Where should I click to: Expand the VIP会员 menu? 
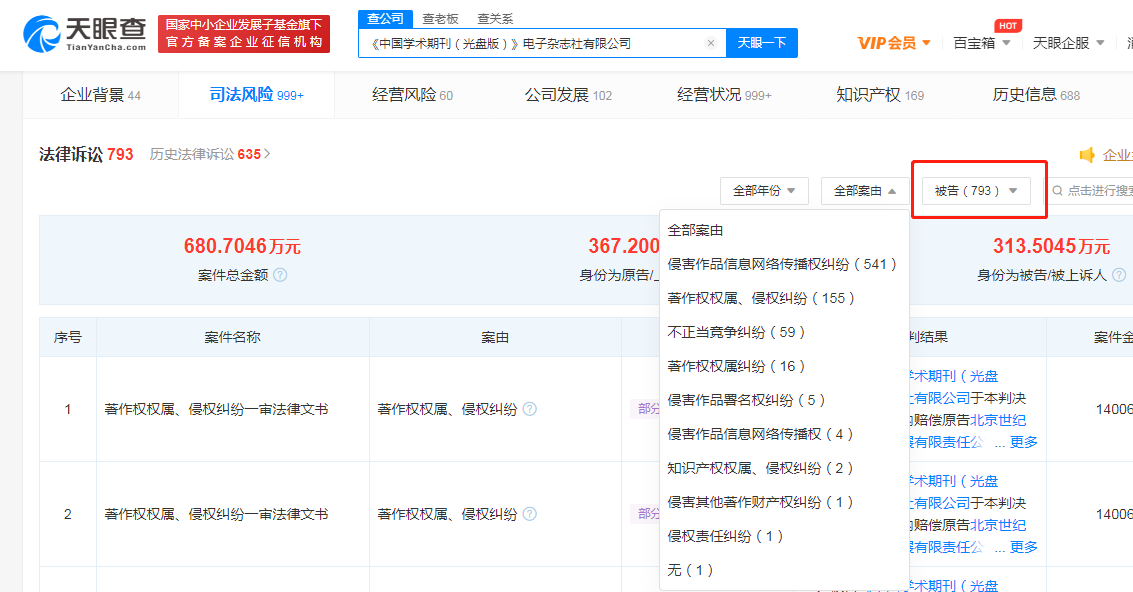pos(894,43)
